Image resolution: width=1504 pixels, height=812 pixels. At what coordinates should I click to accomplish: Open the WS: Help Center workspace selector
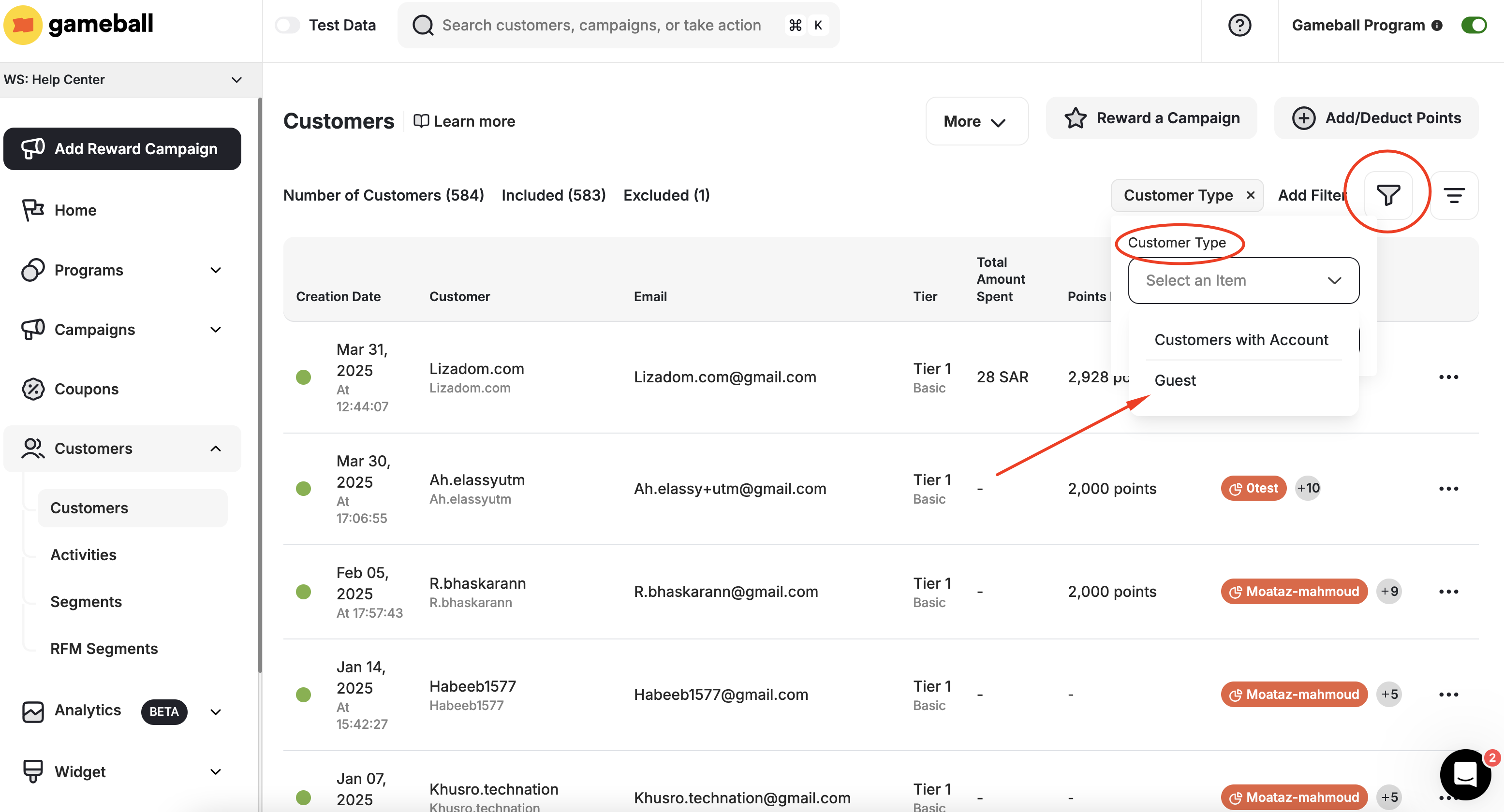[123, 79]
